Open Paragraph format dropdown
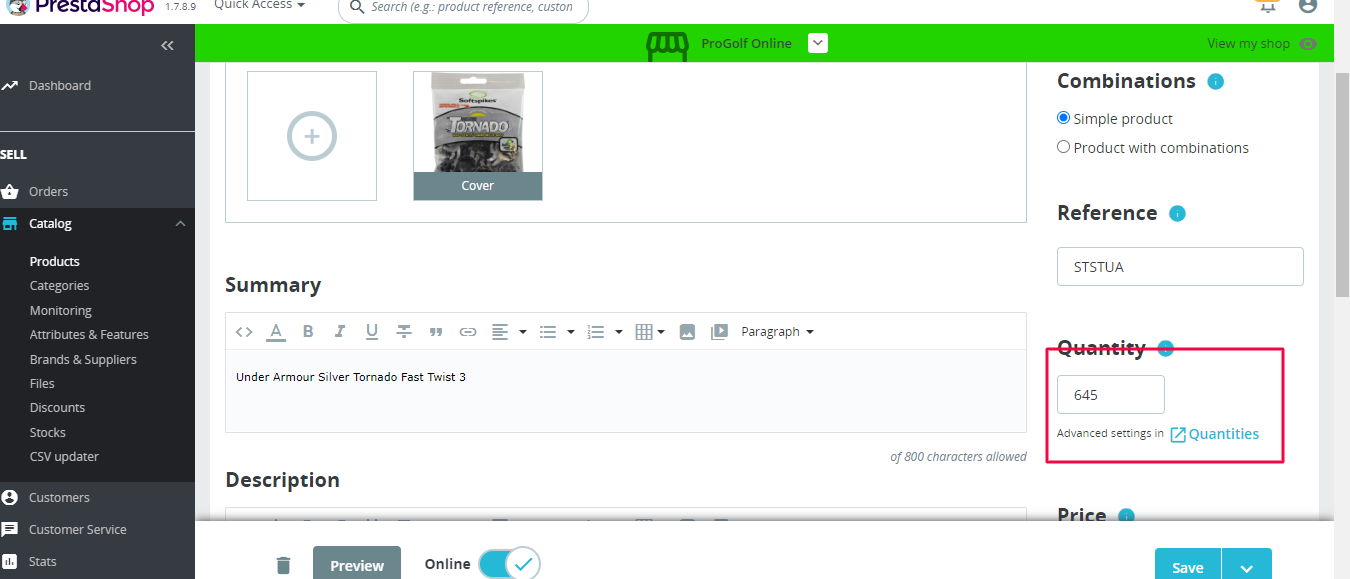1350x579 pixels. point(777,332)
